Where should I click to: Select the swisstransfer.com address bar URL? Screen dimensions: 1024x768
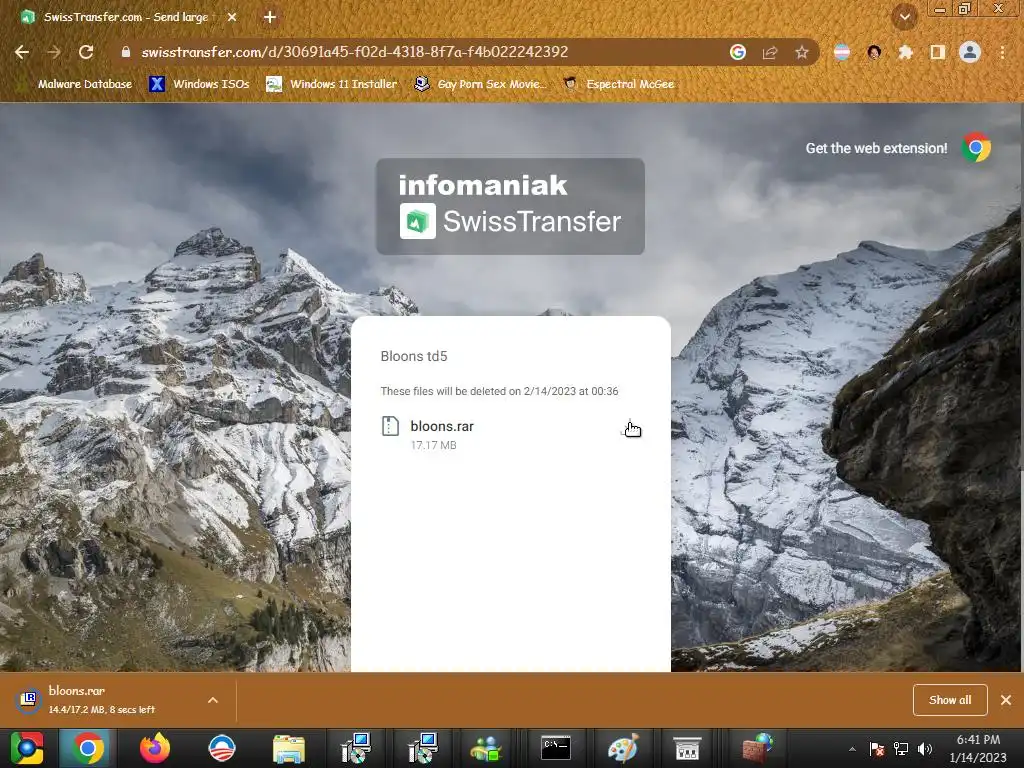click(355, 52)
